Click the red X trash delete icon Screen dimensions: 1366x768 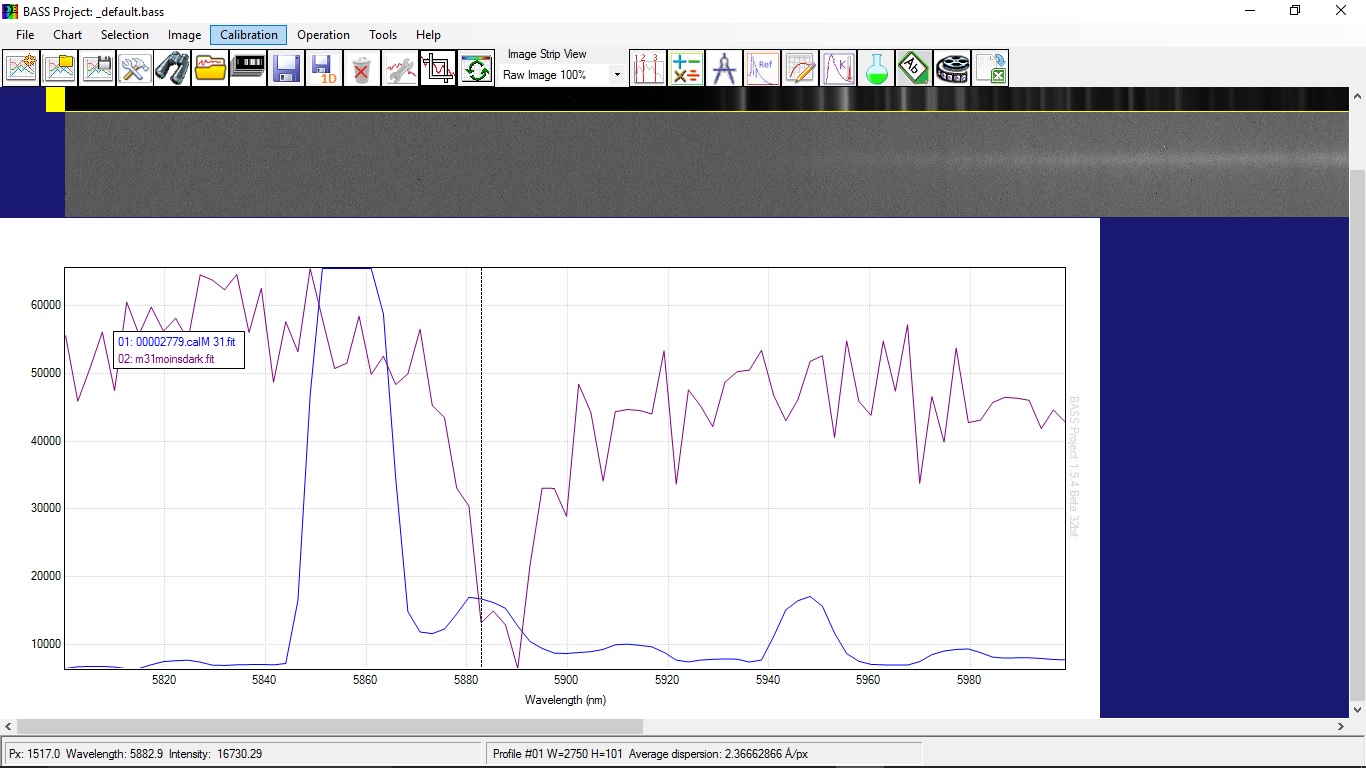tap(362, 69)
